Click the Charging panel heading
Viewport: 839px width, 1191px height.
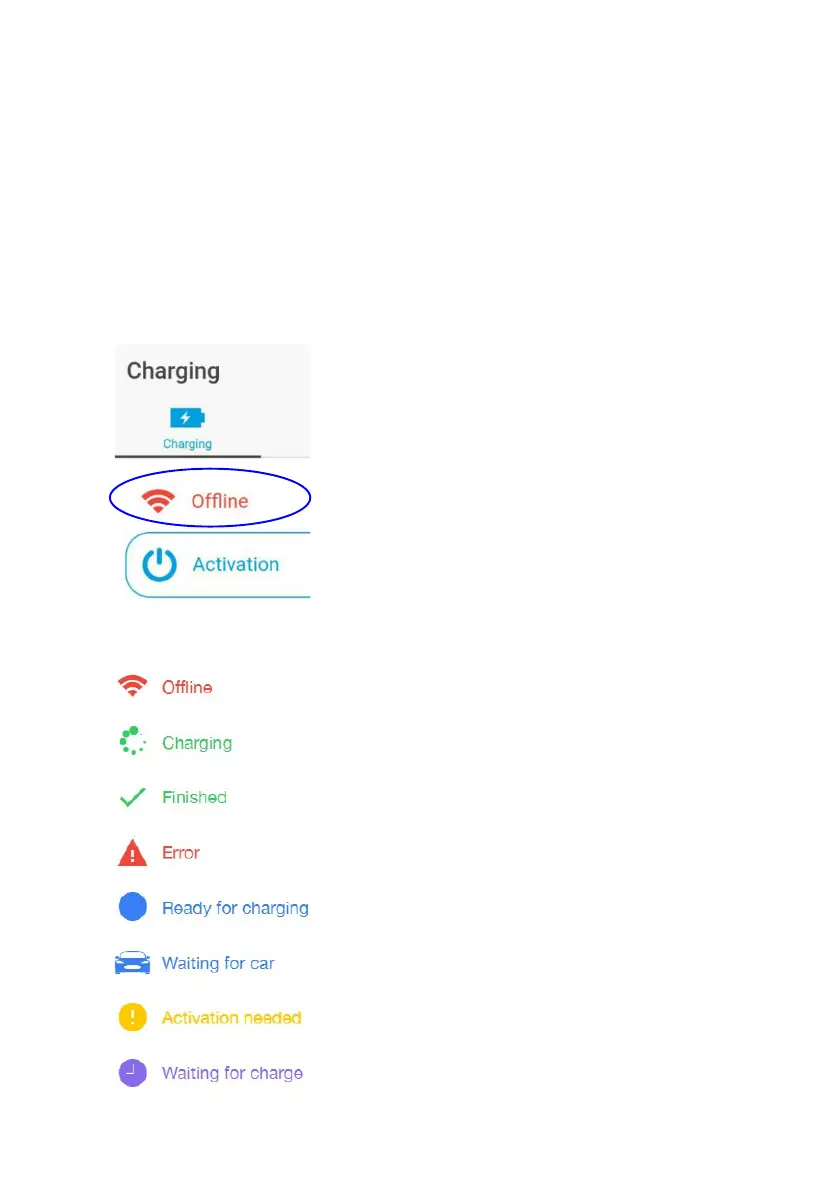pos(173,371)
